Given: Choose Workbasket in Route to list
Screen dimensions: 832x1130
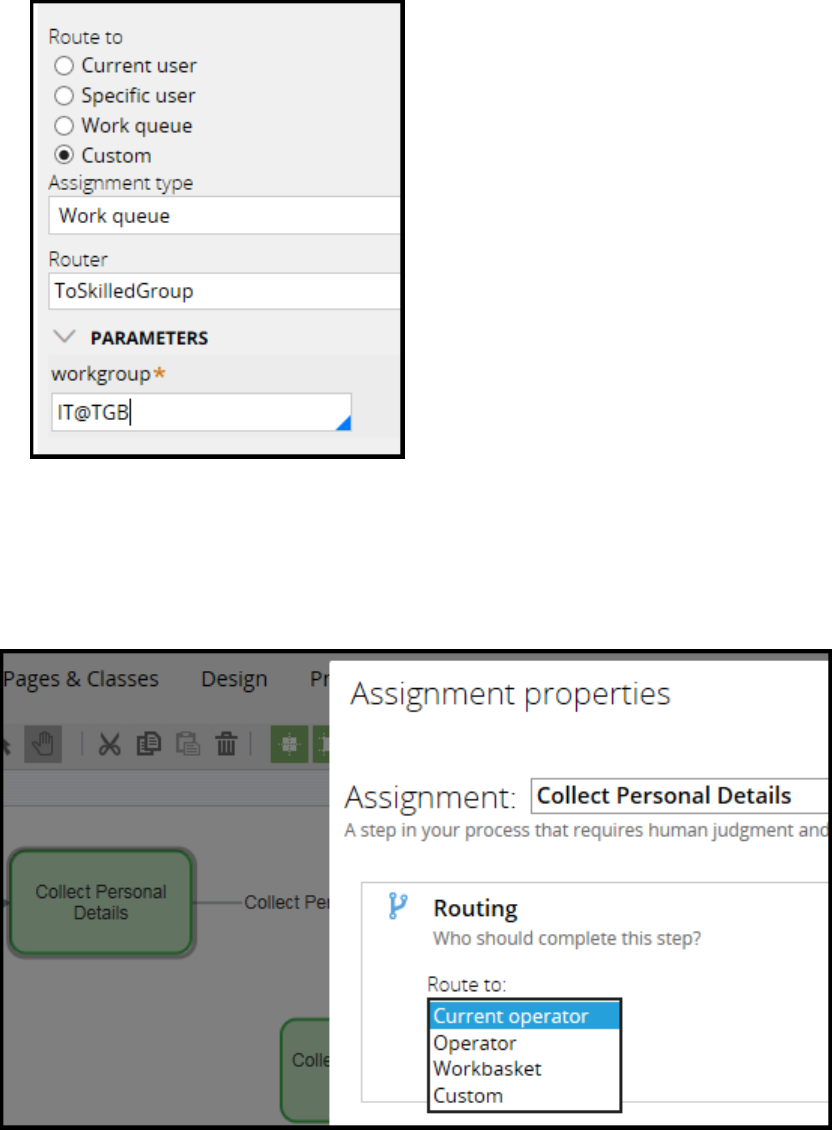Looking at the screenshot, I should coord(486,1068).
